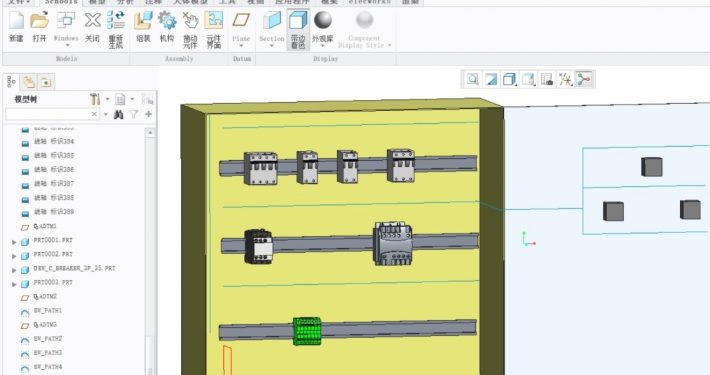Open the View Manager icon in view toolbar
The height and width of the screenshot is (375, 710).
click(547, 80)
